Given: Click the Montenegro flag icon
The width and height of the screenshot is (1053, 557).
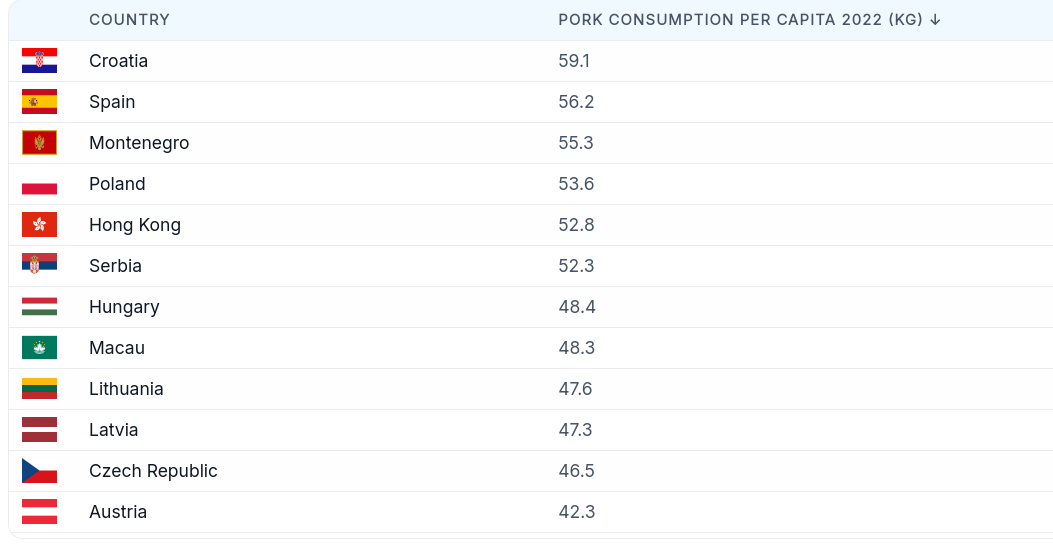Looking at the screenshot, I should (x=40, y=142).
